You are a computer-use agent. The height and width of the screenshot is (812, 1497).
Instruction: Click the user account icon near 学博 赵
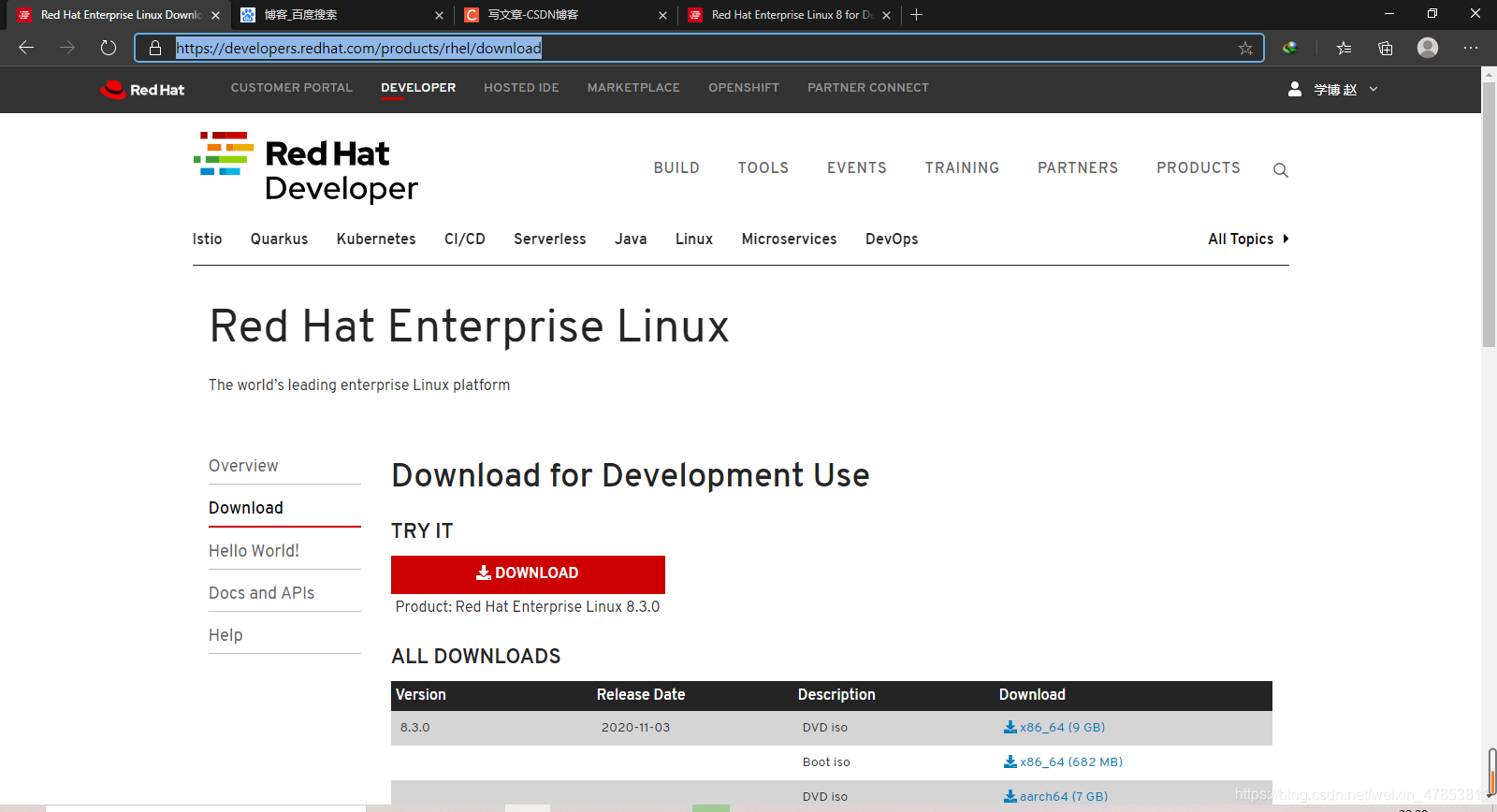click(1295, 89)
